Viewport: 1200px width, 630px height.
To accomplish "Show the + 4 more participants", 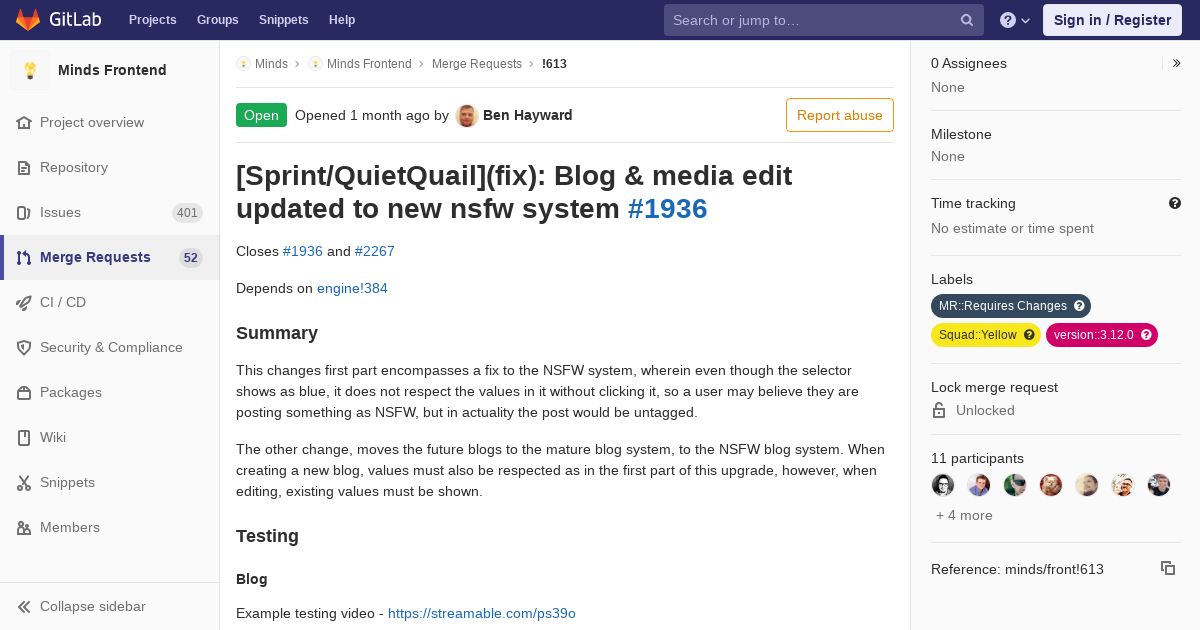I will point(964,515).
